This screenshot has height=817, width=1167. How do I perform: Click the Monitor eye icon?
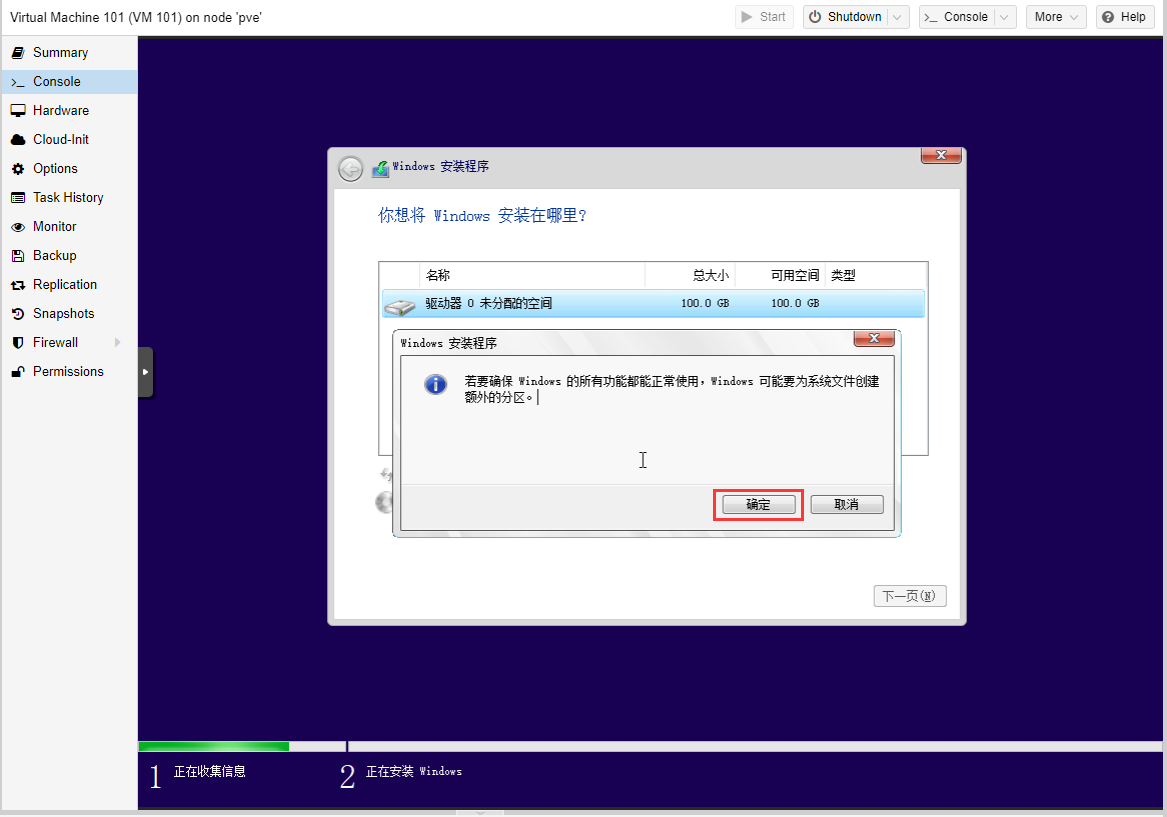point(17,227)
